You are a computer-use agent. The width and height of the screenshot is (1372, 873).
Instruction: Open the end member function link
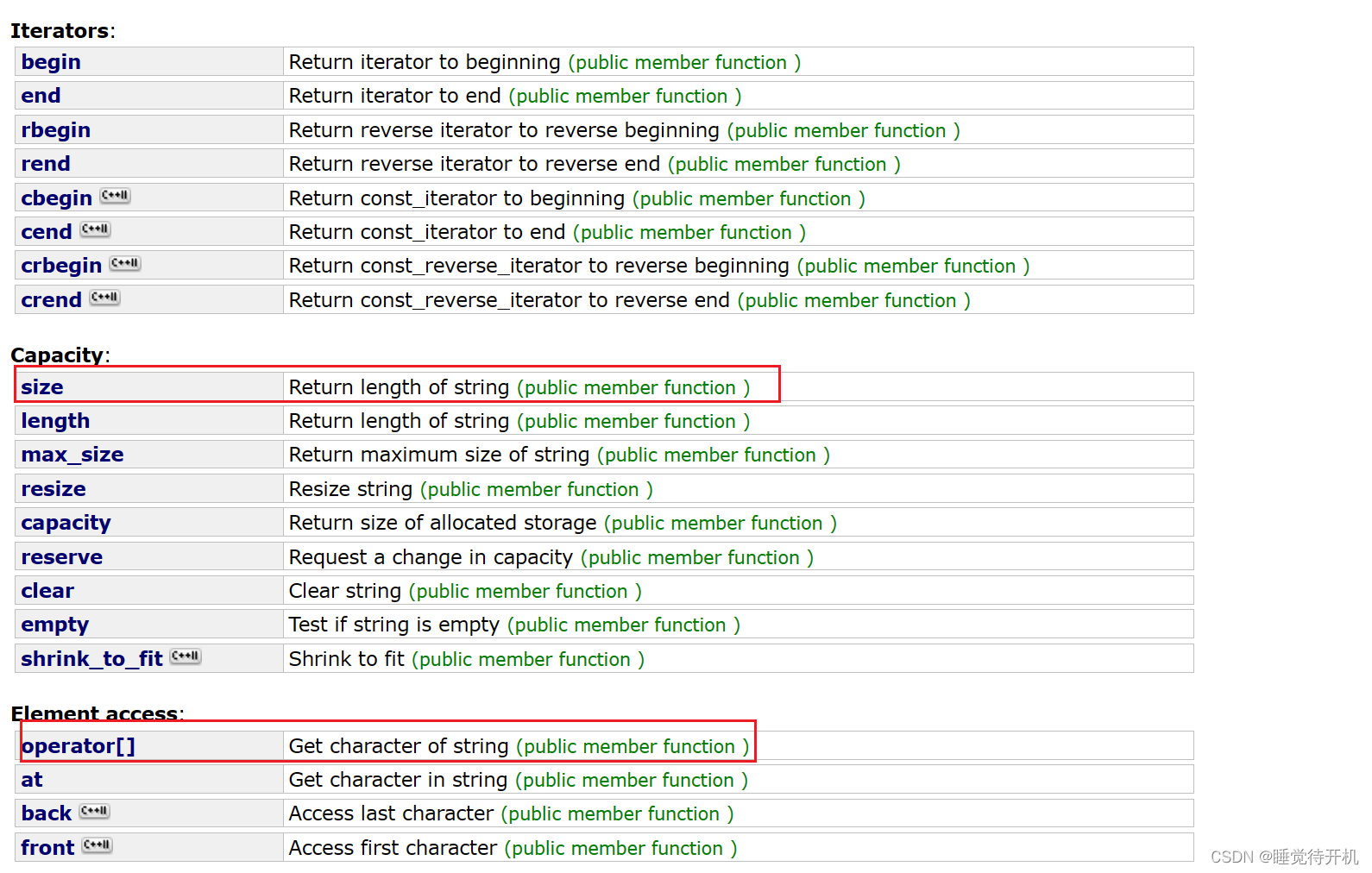click(41, 96)
